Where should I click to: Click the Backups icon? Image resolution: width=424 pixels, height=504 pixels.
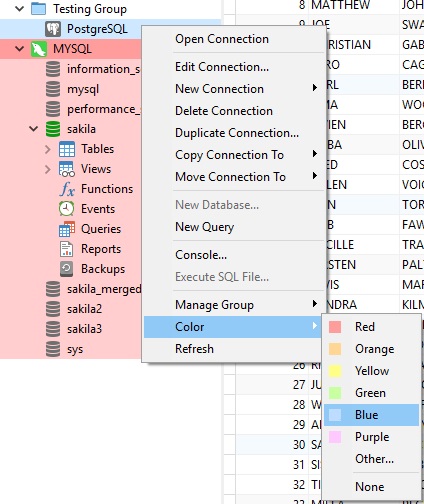pos(66,269)
